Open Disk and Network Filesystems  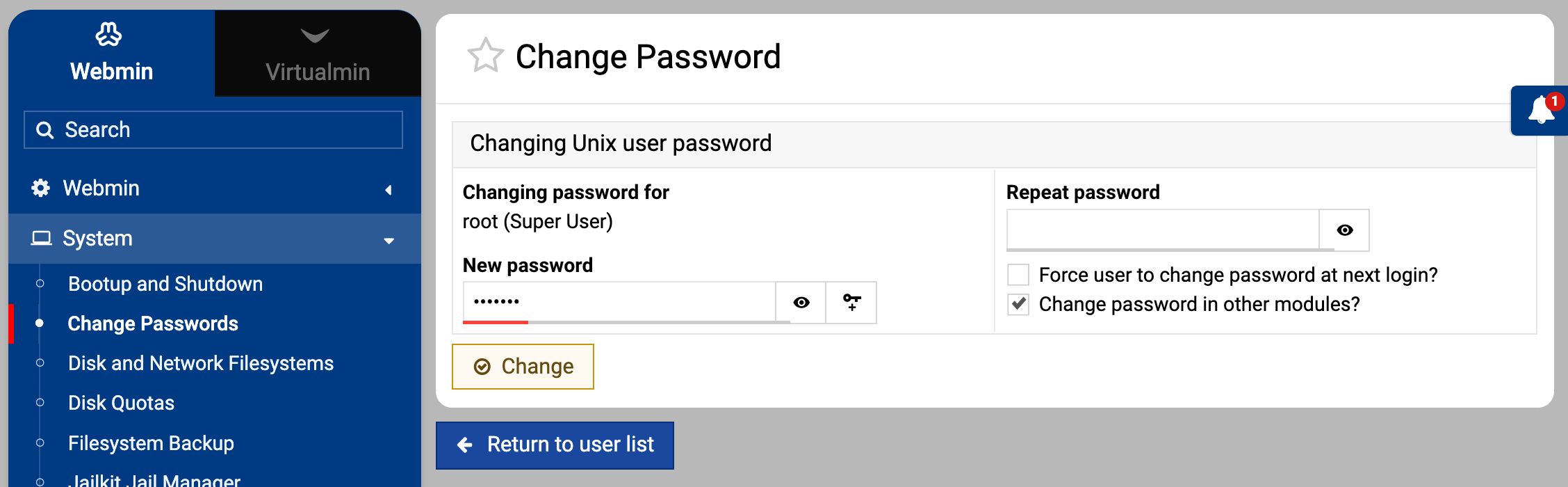click(x=201, y=363)
